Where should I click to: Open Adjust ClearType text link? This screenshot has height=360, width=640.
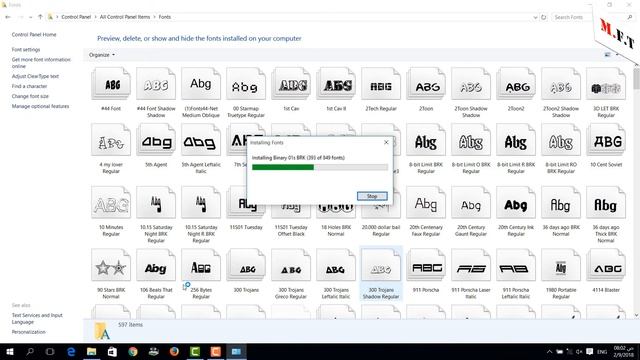point(35,76)
